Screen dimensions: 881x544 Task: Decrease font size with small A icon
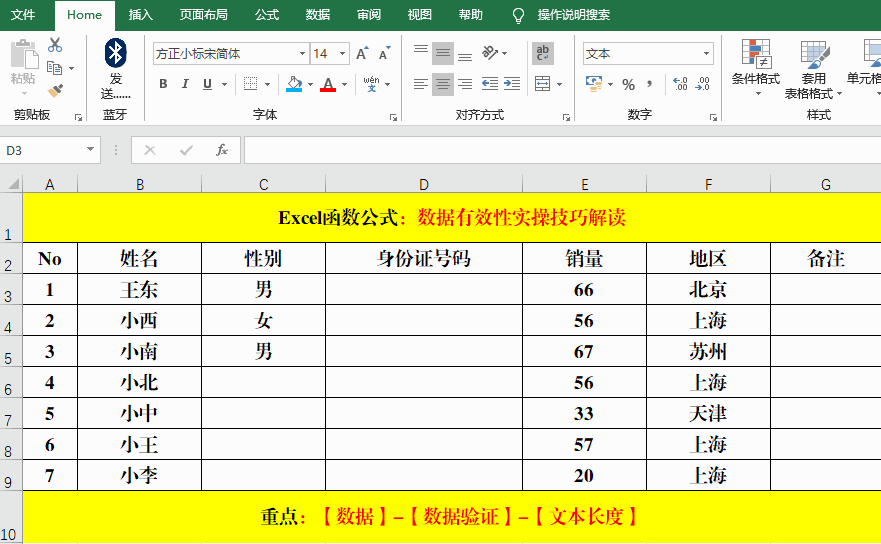pyautogui.click(x=384, y=53)
